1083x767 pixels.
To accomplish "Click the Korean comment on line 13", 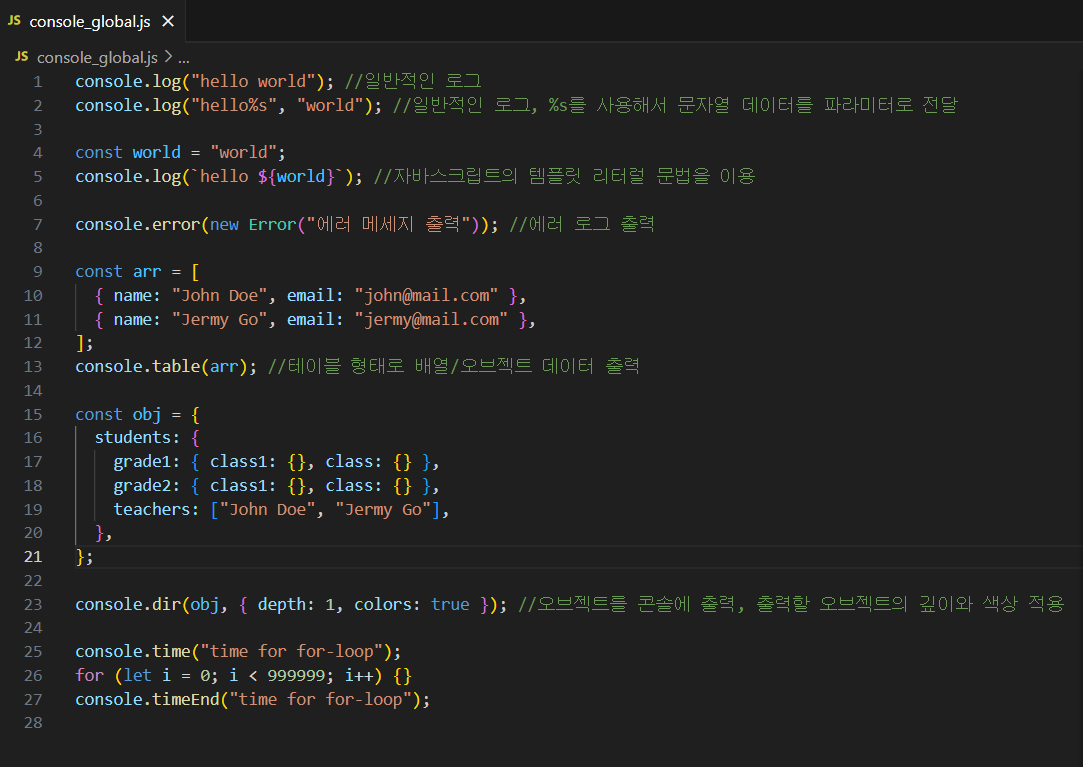I will tap(454, 366).
